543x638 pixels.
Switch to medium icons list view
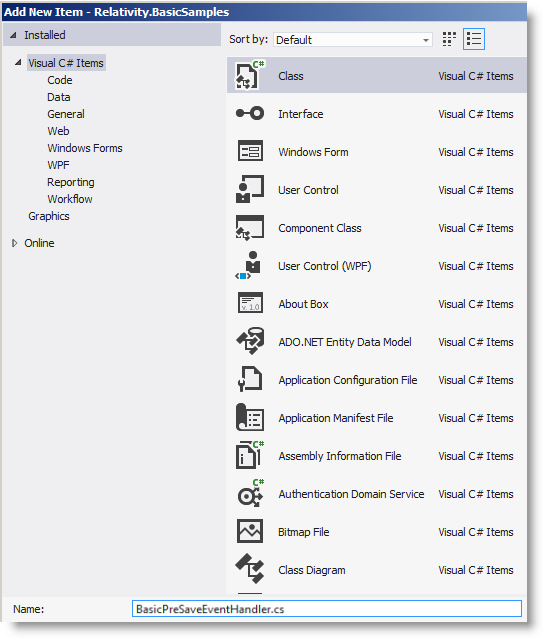pyautogui.click(x=474, y=39)
